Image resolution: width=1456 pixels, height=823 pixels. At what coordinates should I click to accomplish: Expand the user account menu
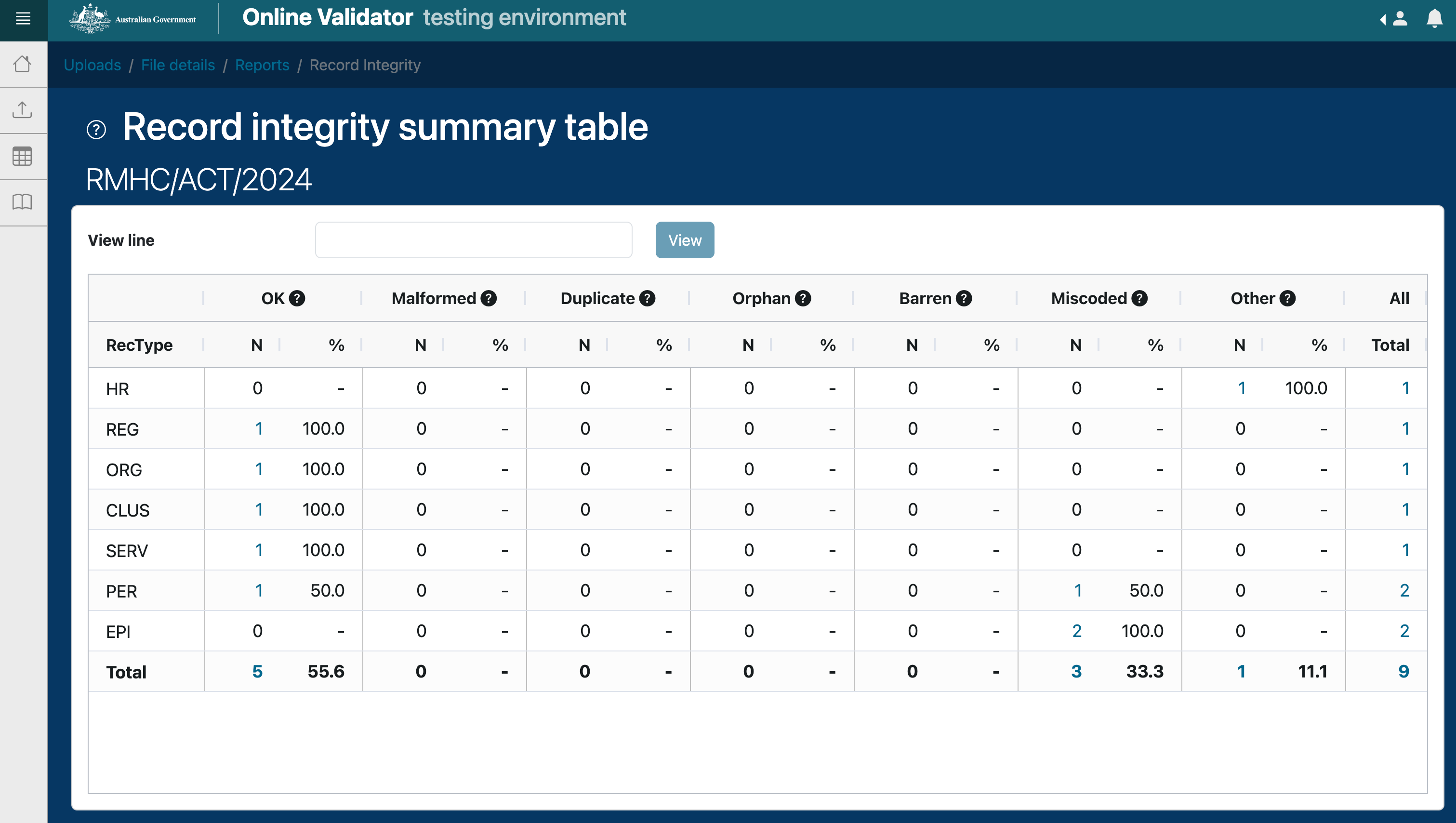pyautogui.click(x=1394, y=19)
